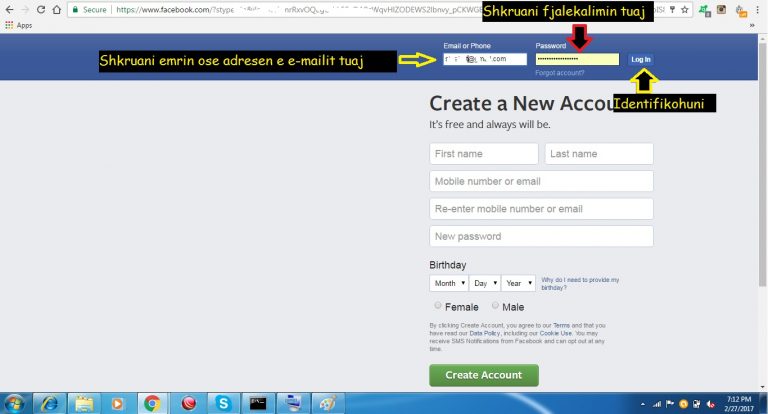Viewport: 768px width, 414px height.
Task: Open the Cookie Use link
Action: 555,333
